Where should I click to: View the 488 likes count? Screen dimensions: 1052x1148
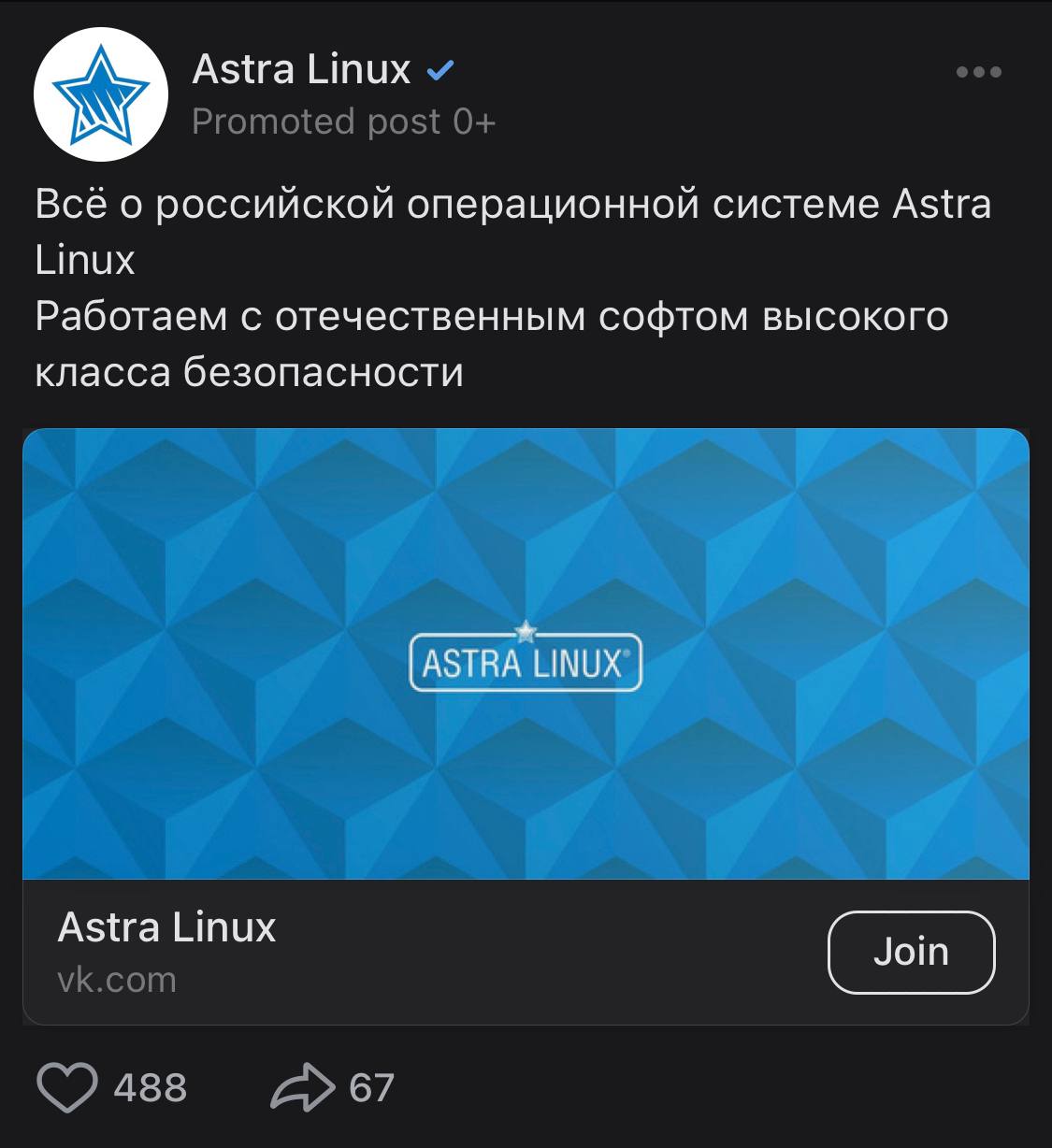coord(151,1088)
